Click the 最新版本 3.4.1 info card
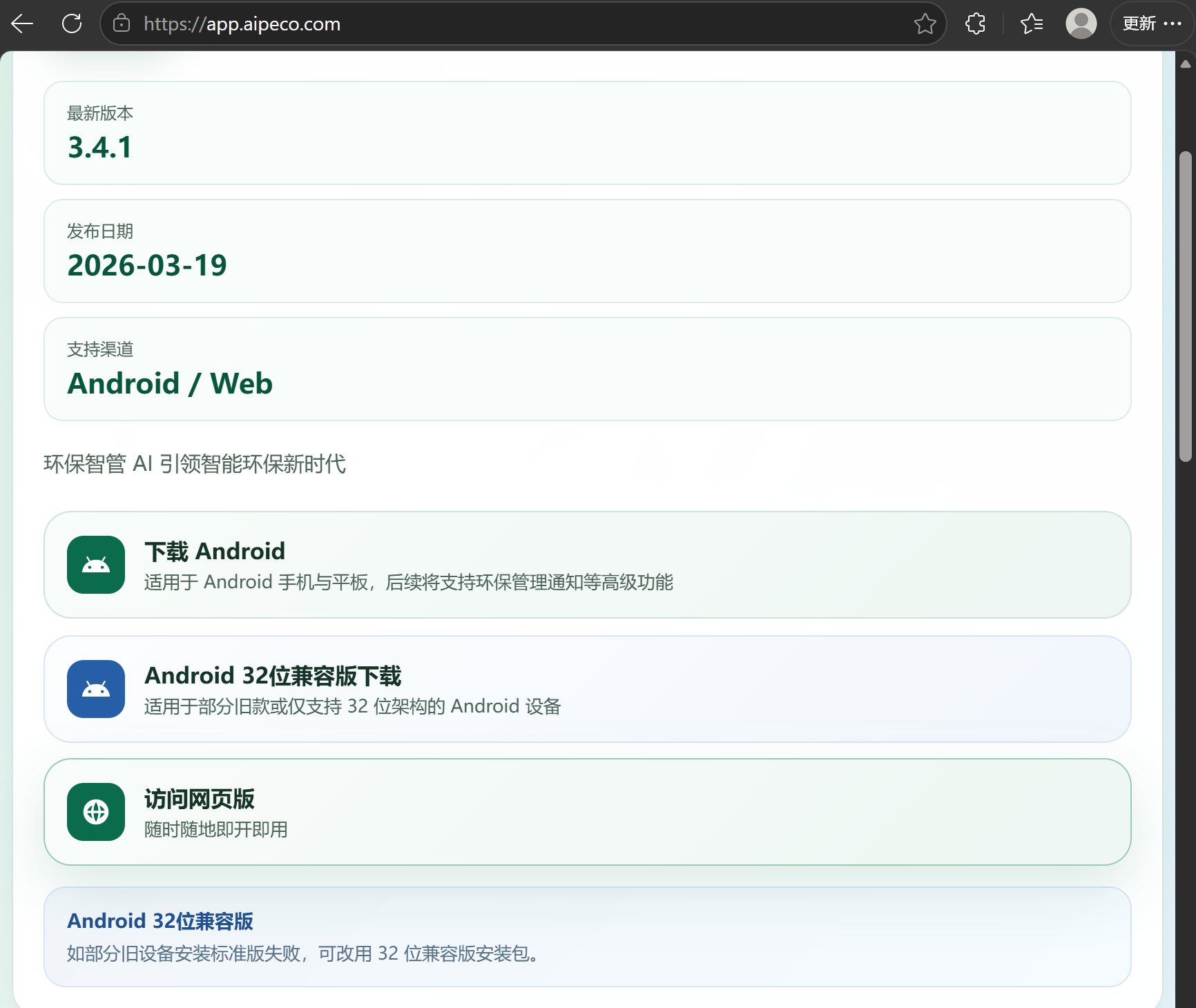Viewport: 1196px width, 1008px height. [x=587, y=133]
